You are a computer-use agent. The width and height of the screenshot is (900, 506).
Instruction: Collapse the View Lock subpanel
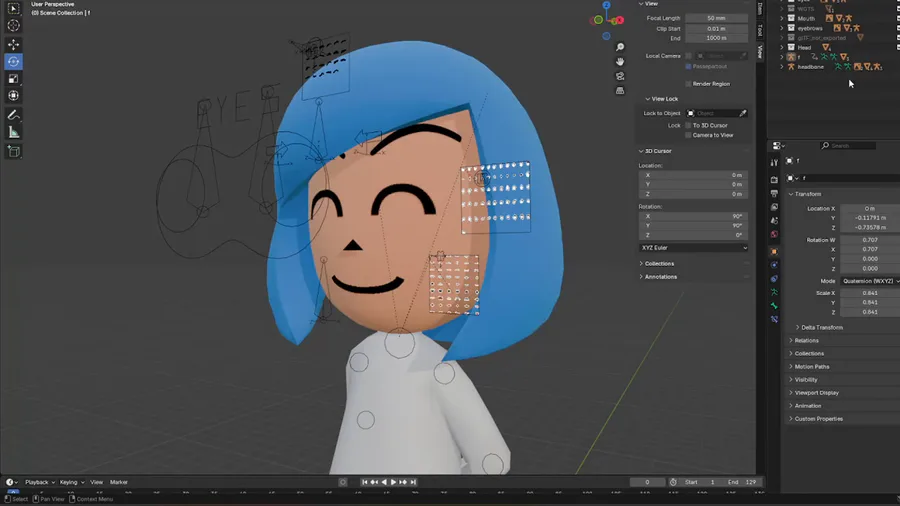(661, 99)
